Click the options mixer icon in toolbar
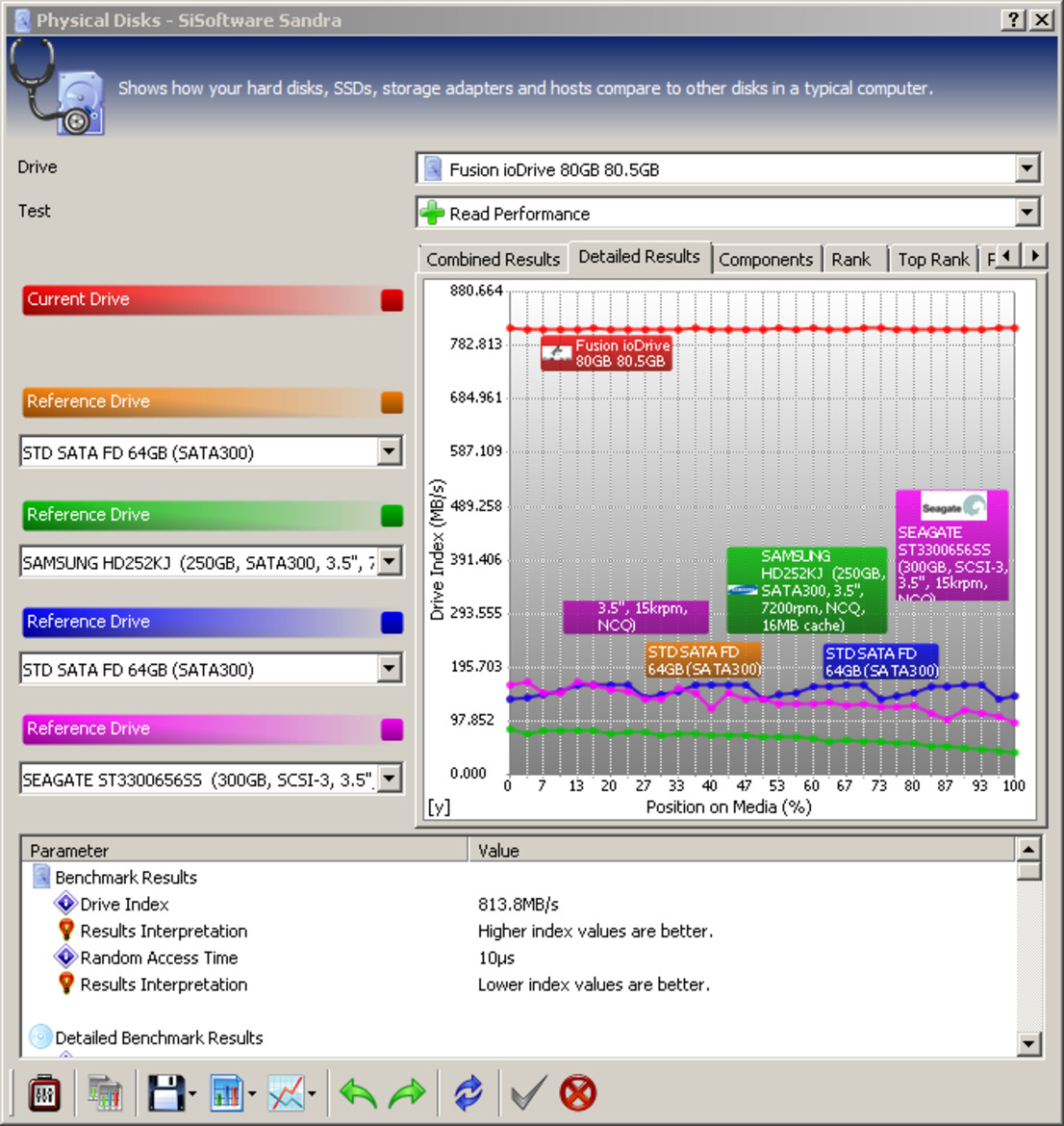Screen dimensions: 1064x1126 [44, 1093]
